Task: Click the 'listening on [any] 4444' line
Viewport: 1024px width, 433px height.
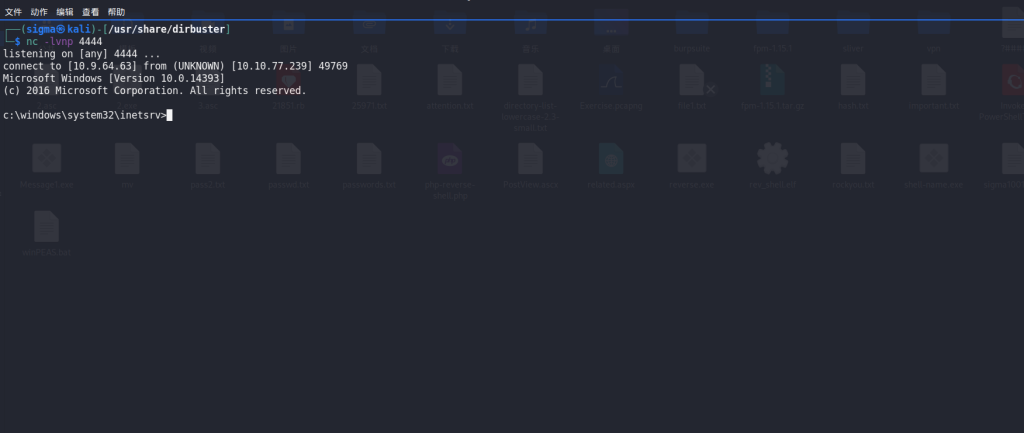Action: click(81, 54)
